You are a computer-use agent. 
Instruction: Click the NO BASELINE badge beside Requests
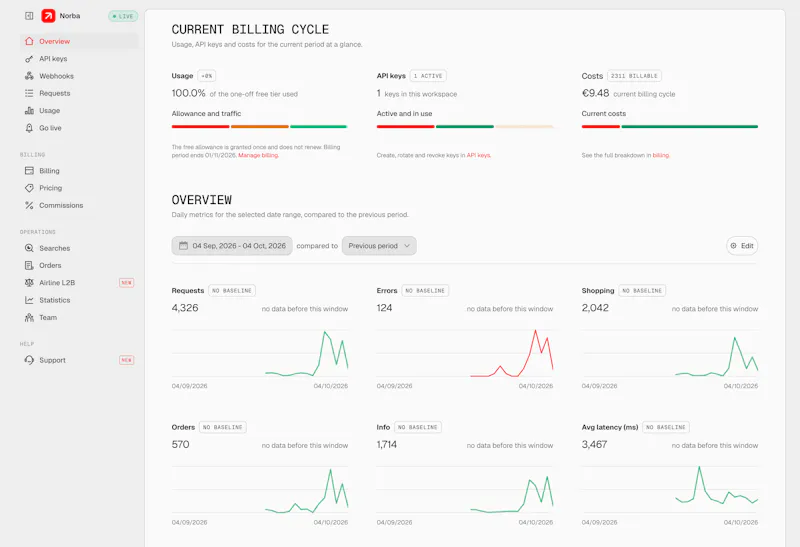[232, 291]
